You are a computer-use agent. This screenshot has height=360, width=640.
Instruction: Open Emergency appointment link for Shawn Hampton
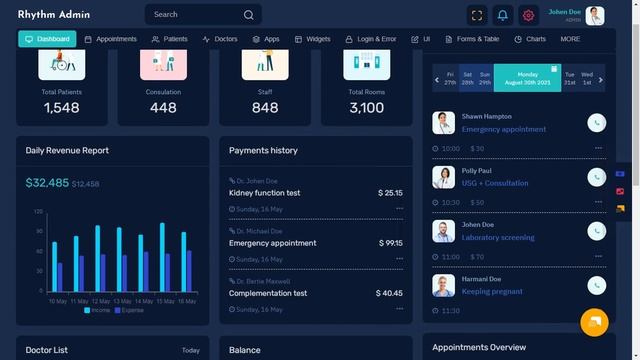coord(504,129)
